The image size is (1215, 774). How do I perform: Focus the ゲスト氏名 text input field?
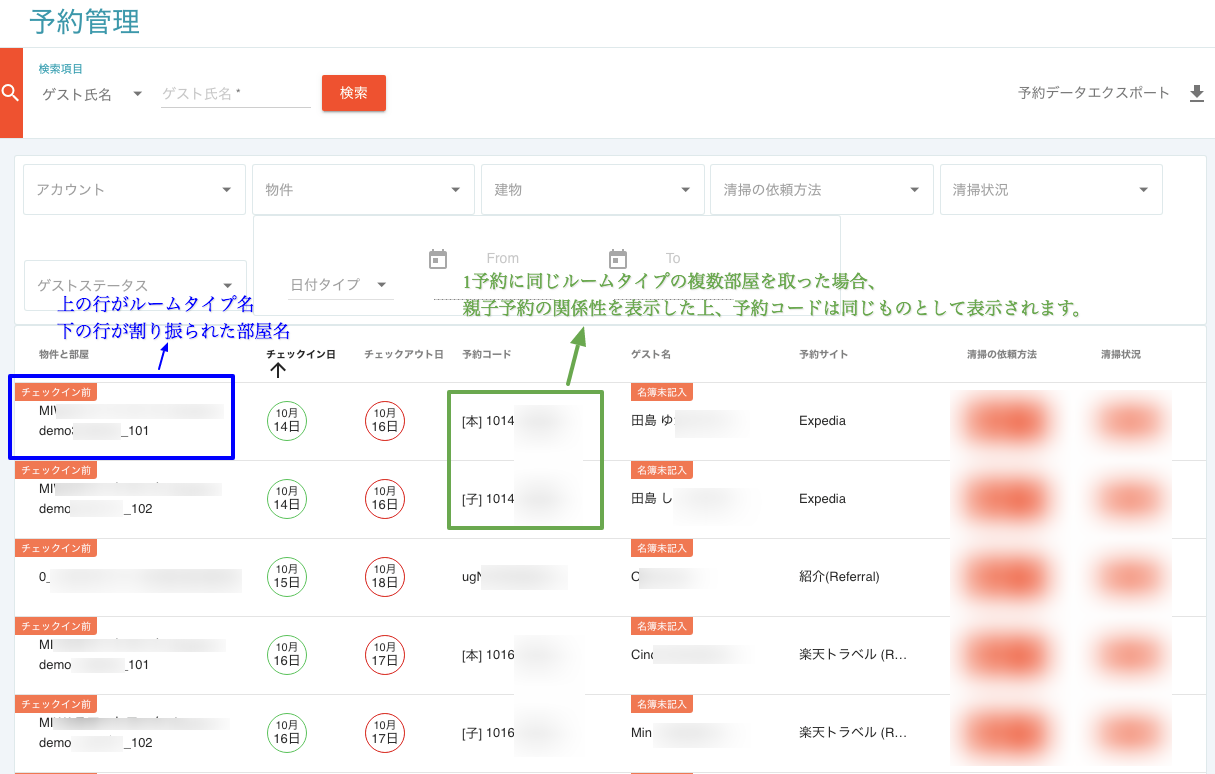pyautogui.click(x=236, y=94)
